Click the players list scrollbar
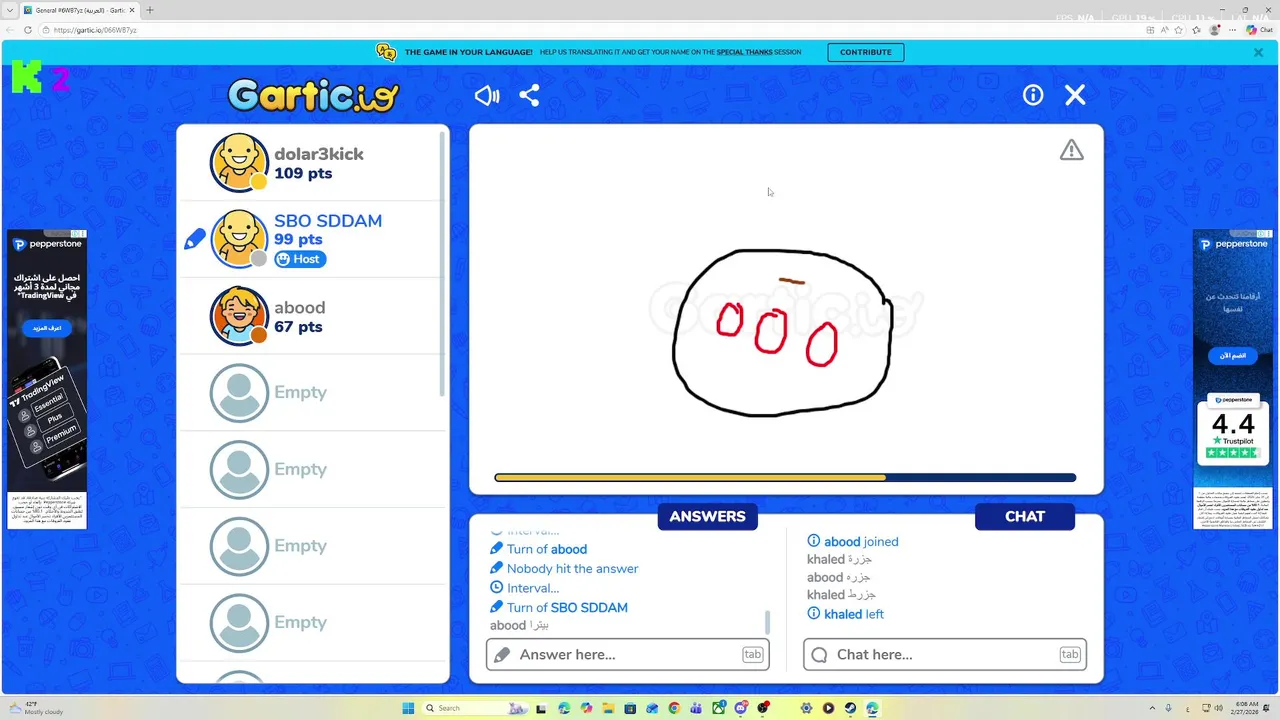Screen dimensions: 1280x720 pyautogui.click(x=441, y=265)
